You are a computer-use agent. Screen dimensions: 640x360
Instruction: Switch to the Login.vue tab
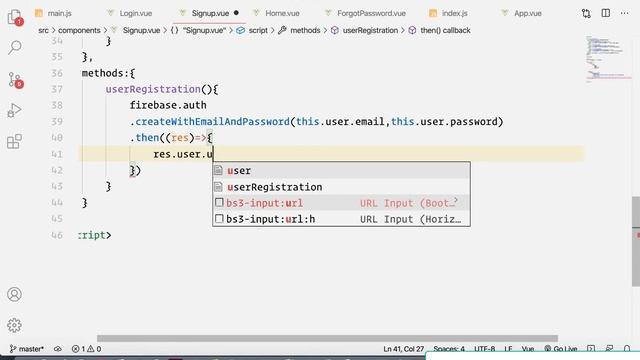tap(130, 13)
